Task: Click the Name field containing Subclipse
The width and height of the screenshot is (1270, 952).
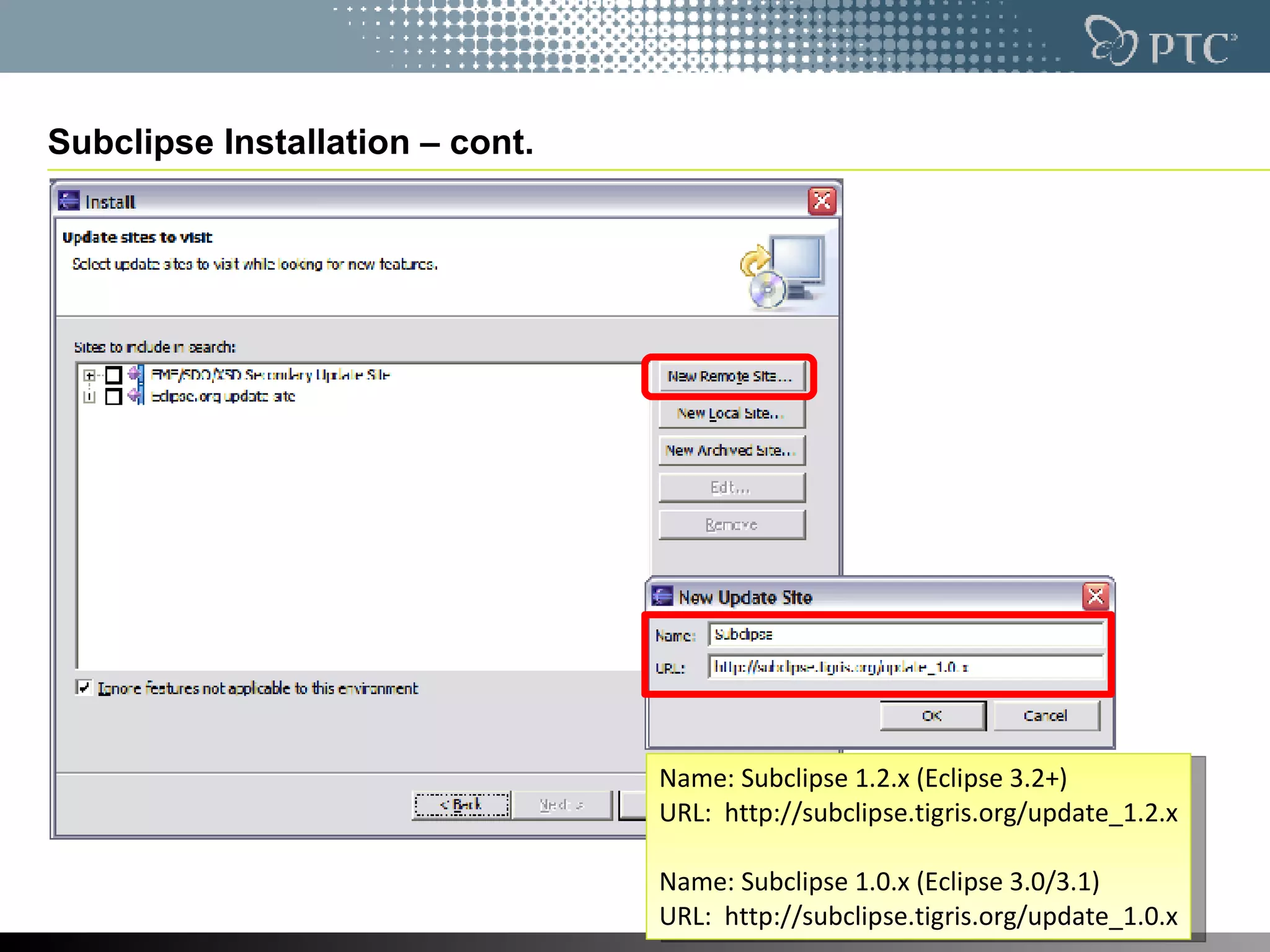Action: coord(906,635)
